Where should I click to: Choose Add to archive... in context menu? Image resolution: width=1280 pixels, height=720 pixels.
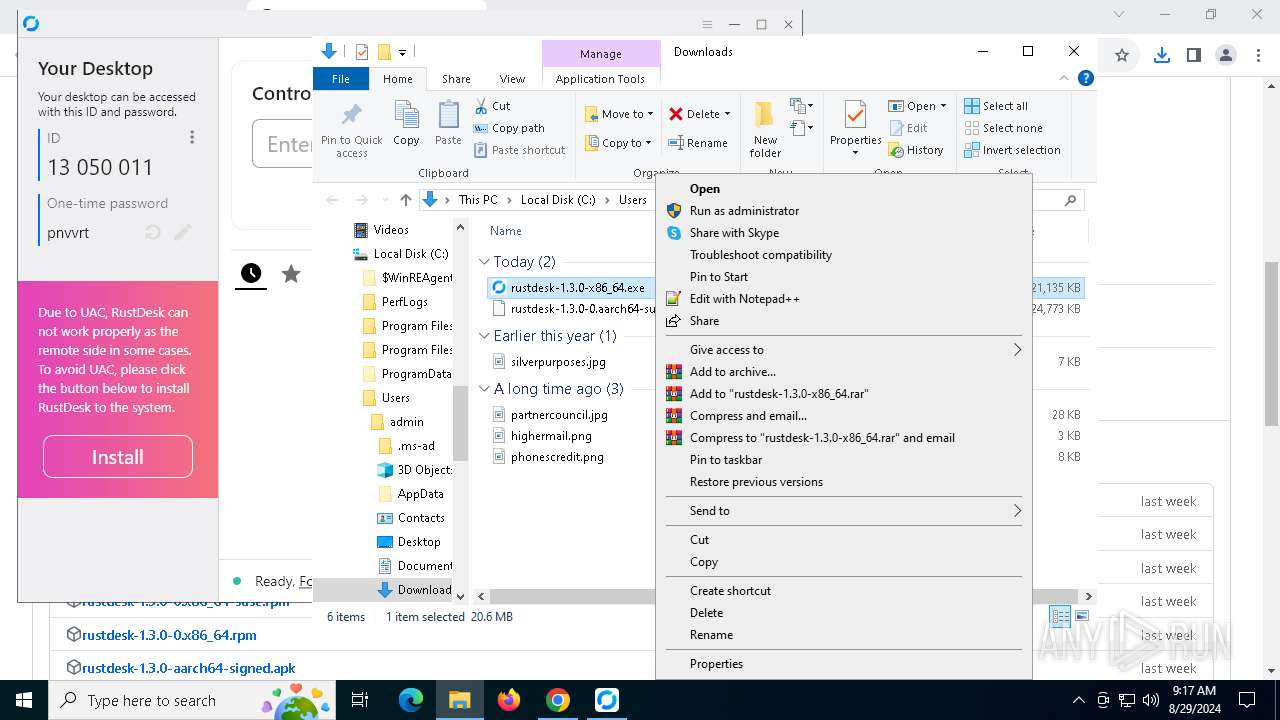coord(843,372)
